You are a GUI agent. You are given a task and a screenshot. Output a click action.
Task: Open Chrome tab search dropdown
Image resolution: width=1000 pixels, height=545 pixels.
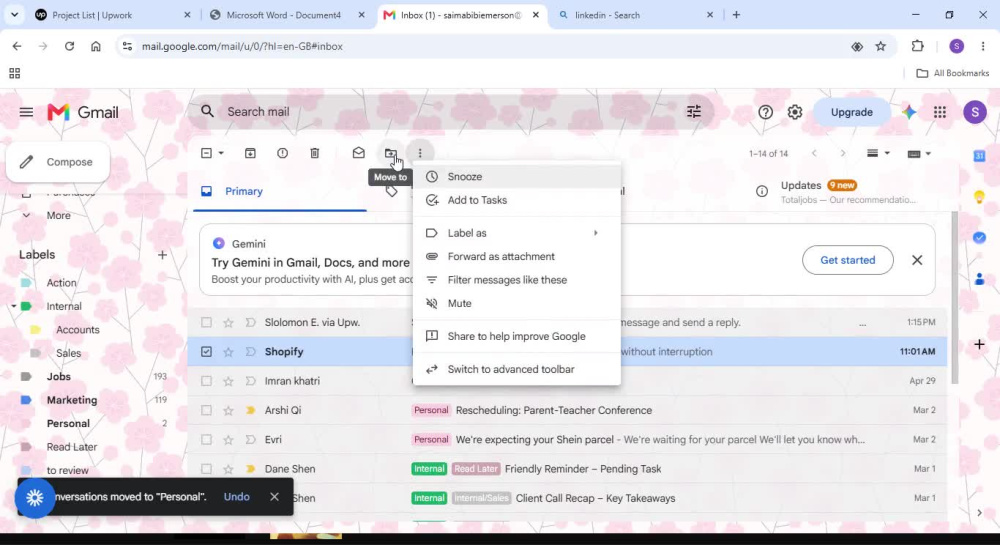tap(14, 14)
